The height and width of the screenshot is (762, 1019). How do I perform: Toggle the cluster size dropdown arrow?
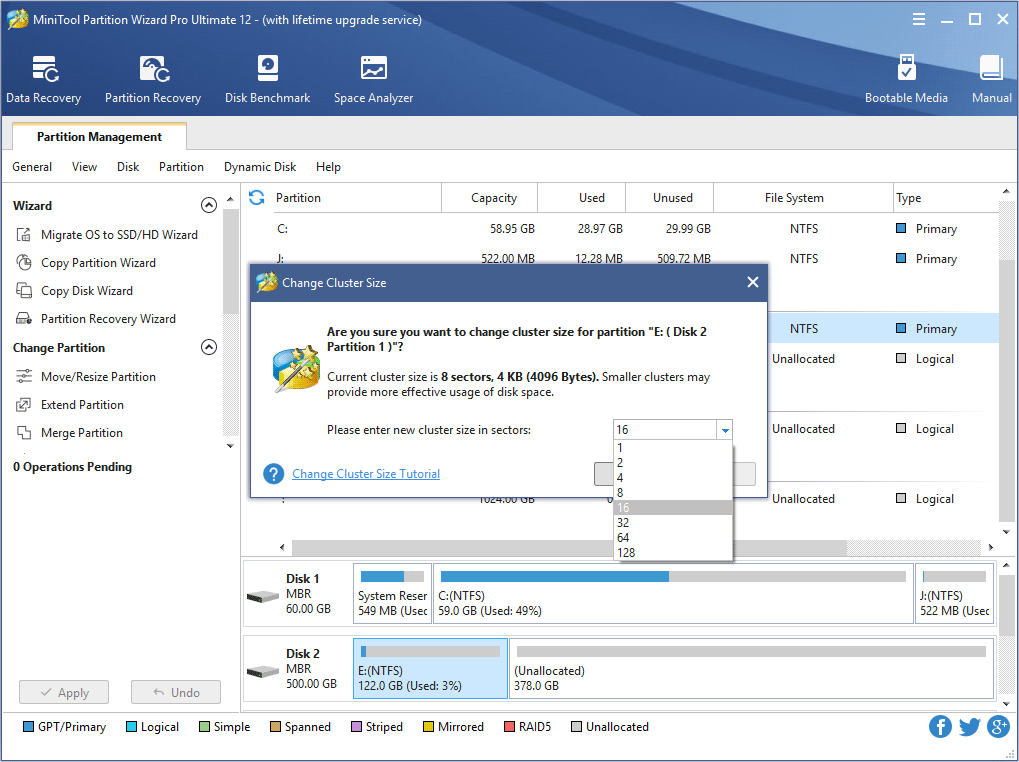[x=725, y=430]
